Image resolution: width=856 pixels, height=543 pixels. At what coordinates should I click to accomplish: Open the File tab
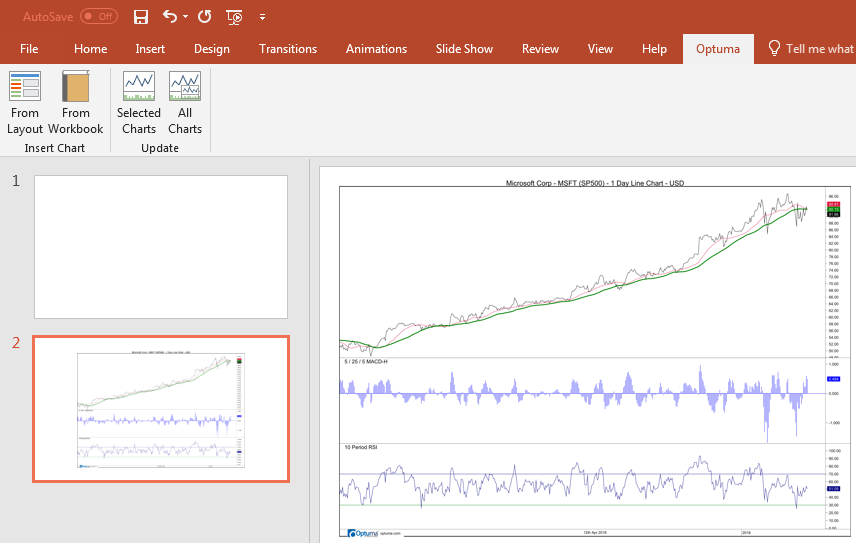[x=29, y=49]
